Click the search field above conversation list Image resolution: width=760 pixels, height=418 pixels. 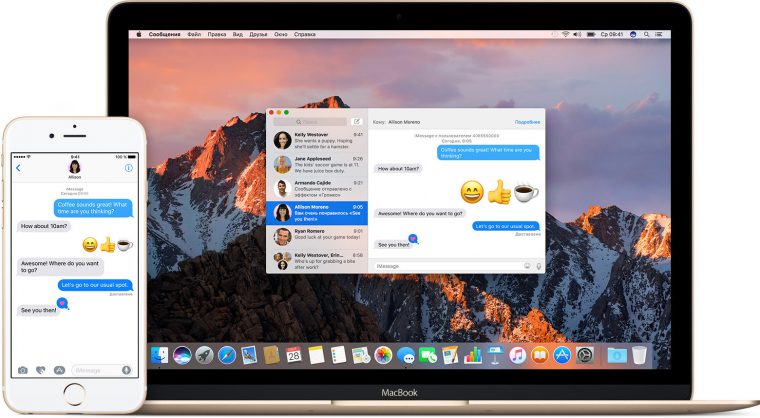(310, 122)
